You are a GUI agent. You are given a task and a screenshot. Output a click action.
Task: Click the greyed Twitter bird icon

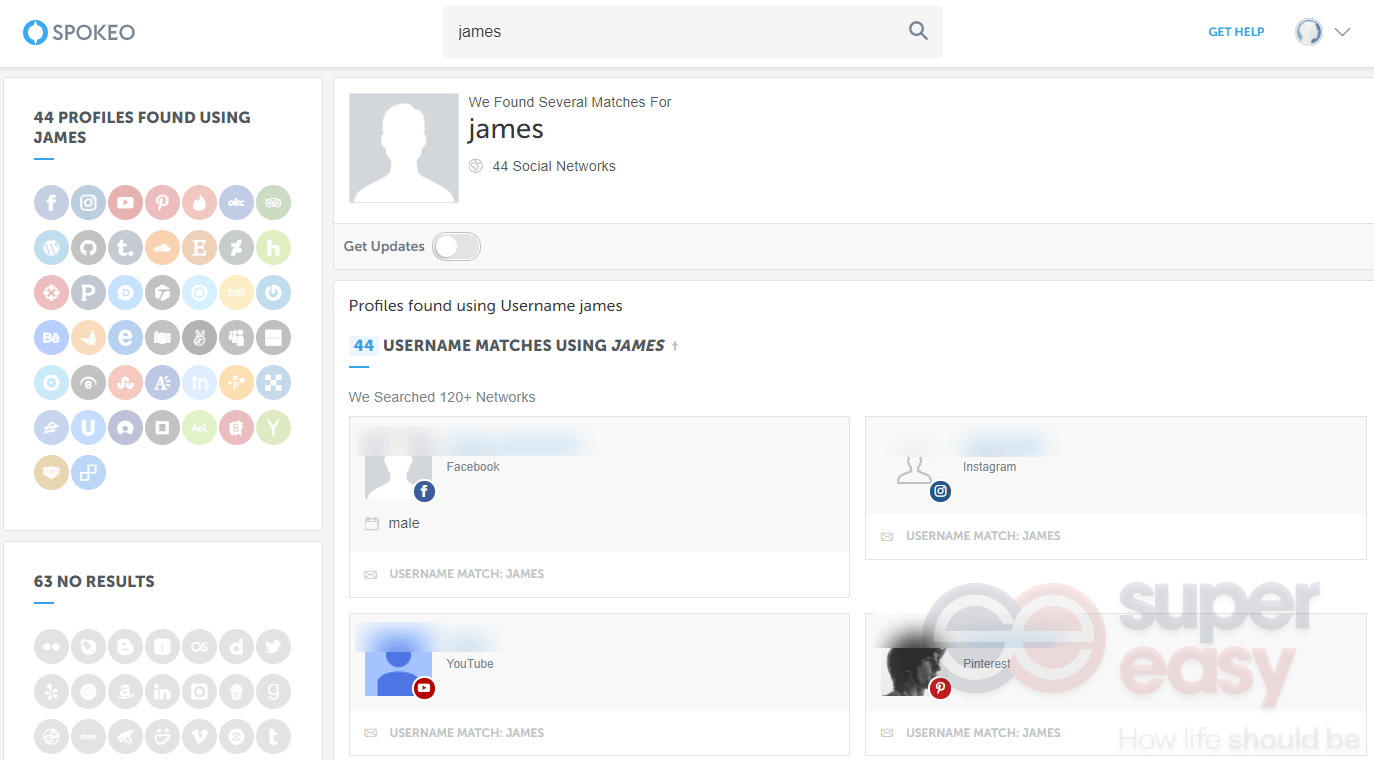(273, 647)
